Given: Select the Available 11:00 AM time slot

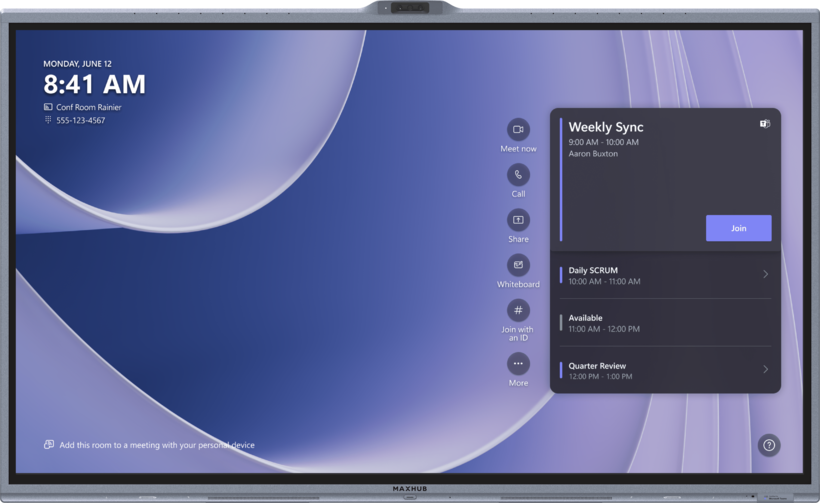Looking at the screenshot, I should (665, 323).
